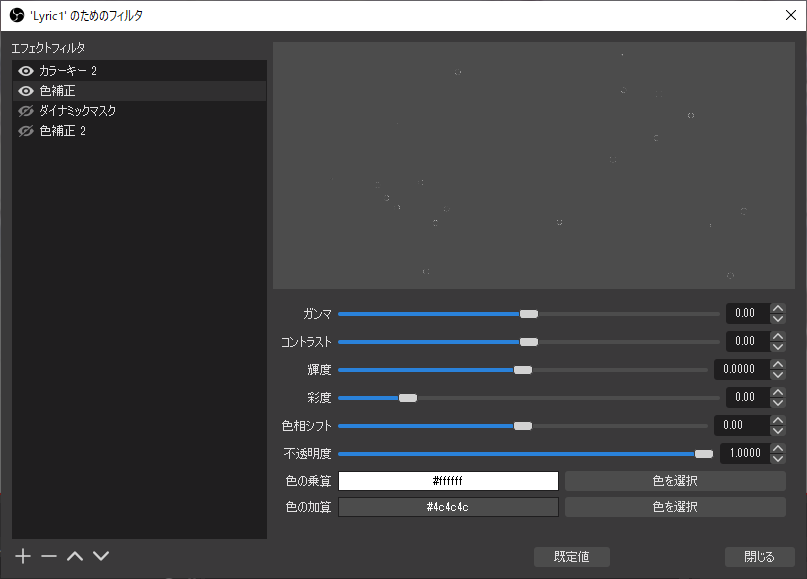Click the 閉じる button
This screenshot has width=807, height=579.
[760, 557]
